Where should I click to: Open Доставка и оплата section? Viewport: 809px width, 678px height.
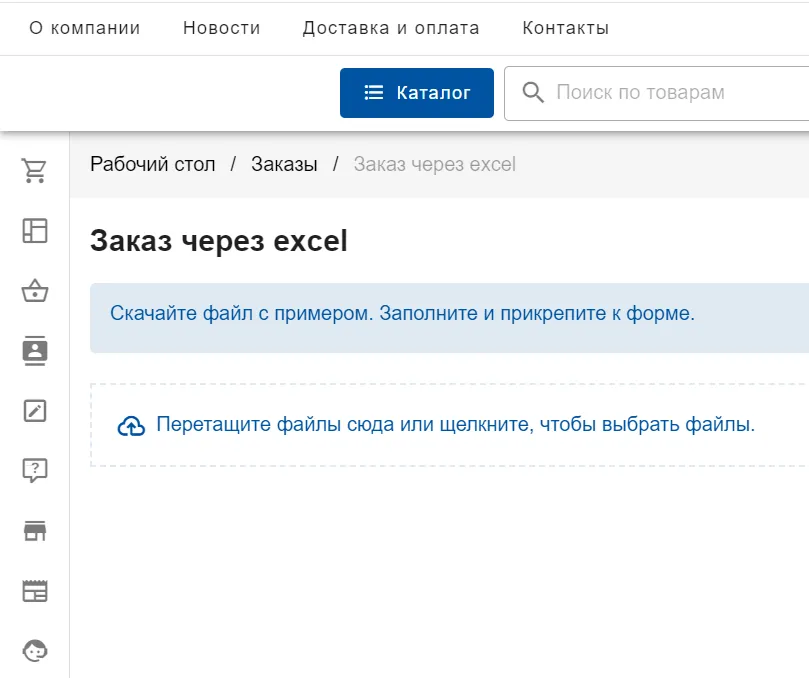[x=391, y=28]
